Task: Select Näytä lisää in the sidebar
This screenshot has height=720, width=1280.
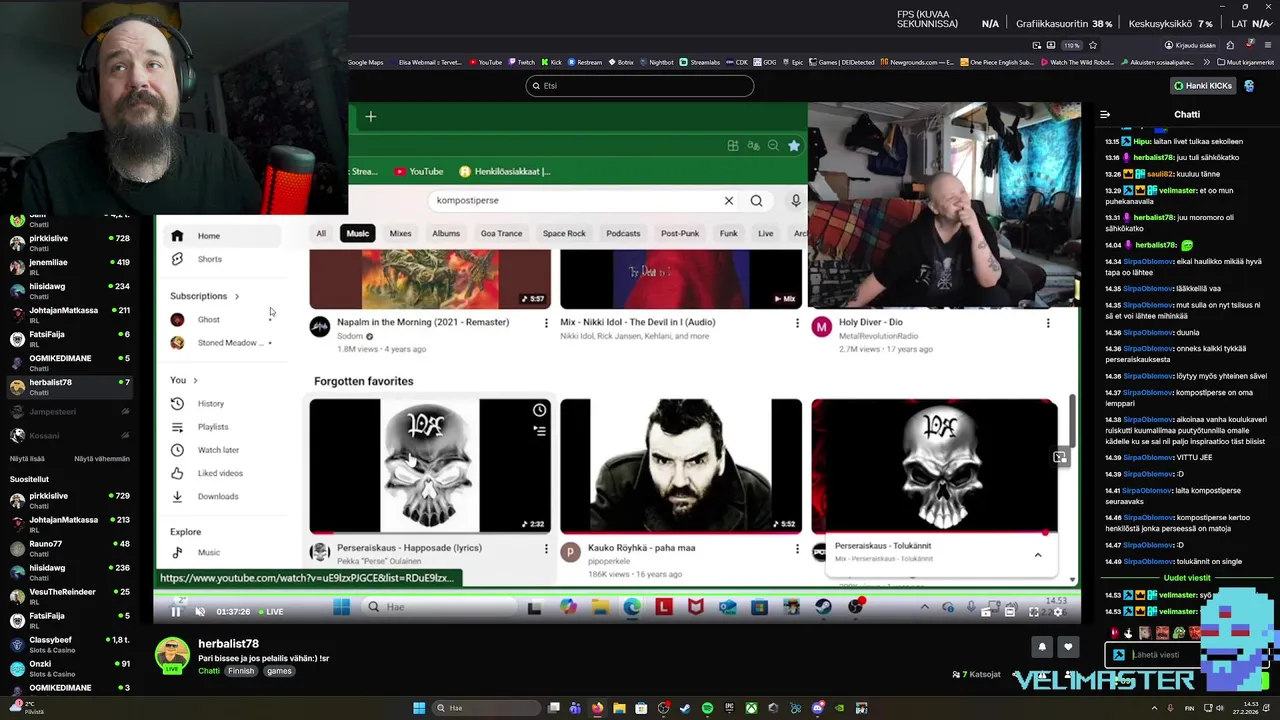Action: click(27, 459)
